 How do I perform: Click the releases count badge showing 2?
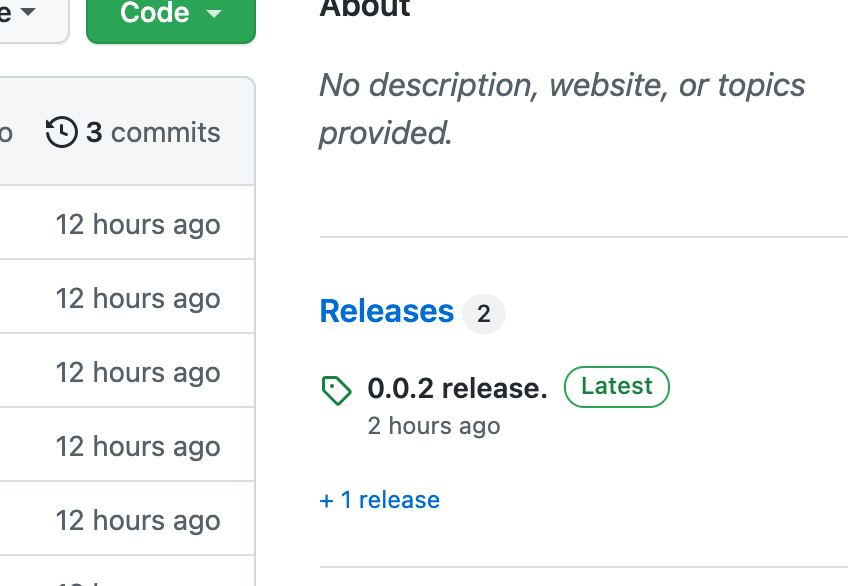tap(484, 314)
